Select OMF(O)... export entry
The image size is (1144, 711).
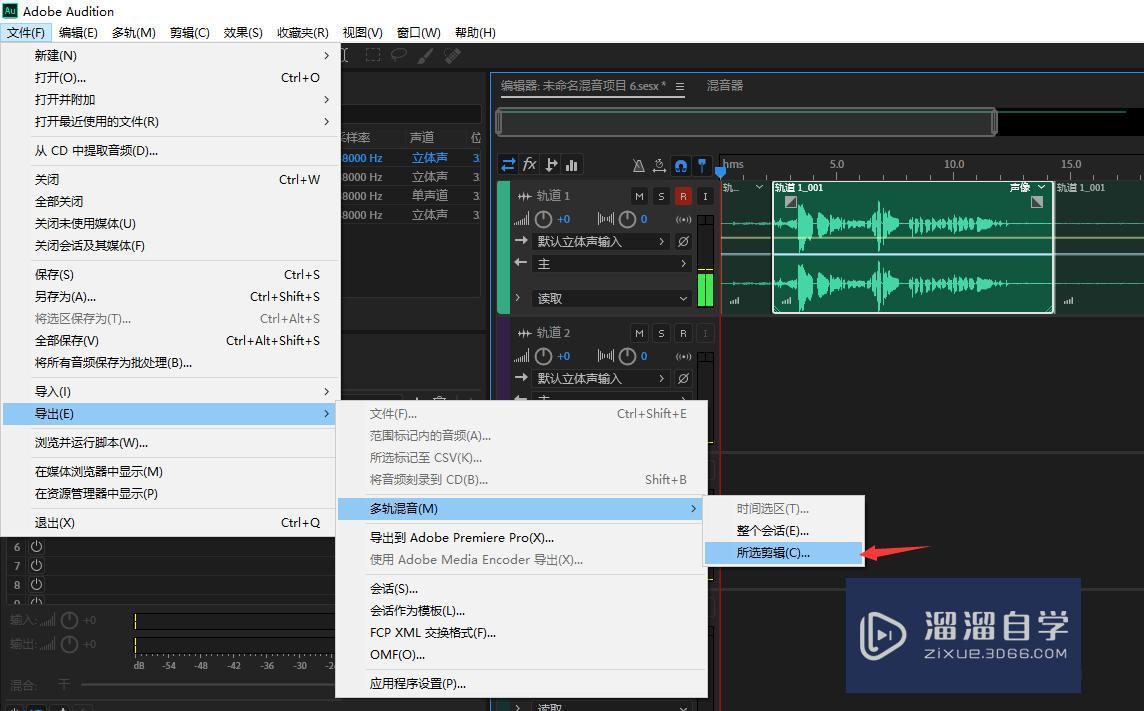click(521, 654)
